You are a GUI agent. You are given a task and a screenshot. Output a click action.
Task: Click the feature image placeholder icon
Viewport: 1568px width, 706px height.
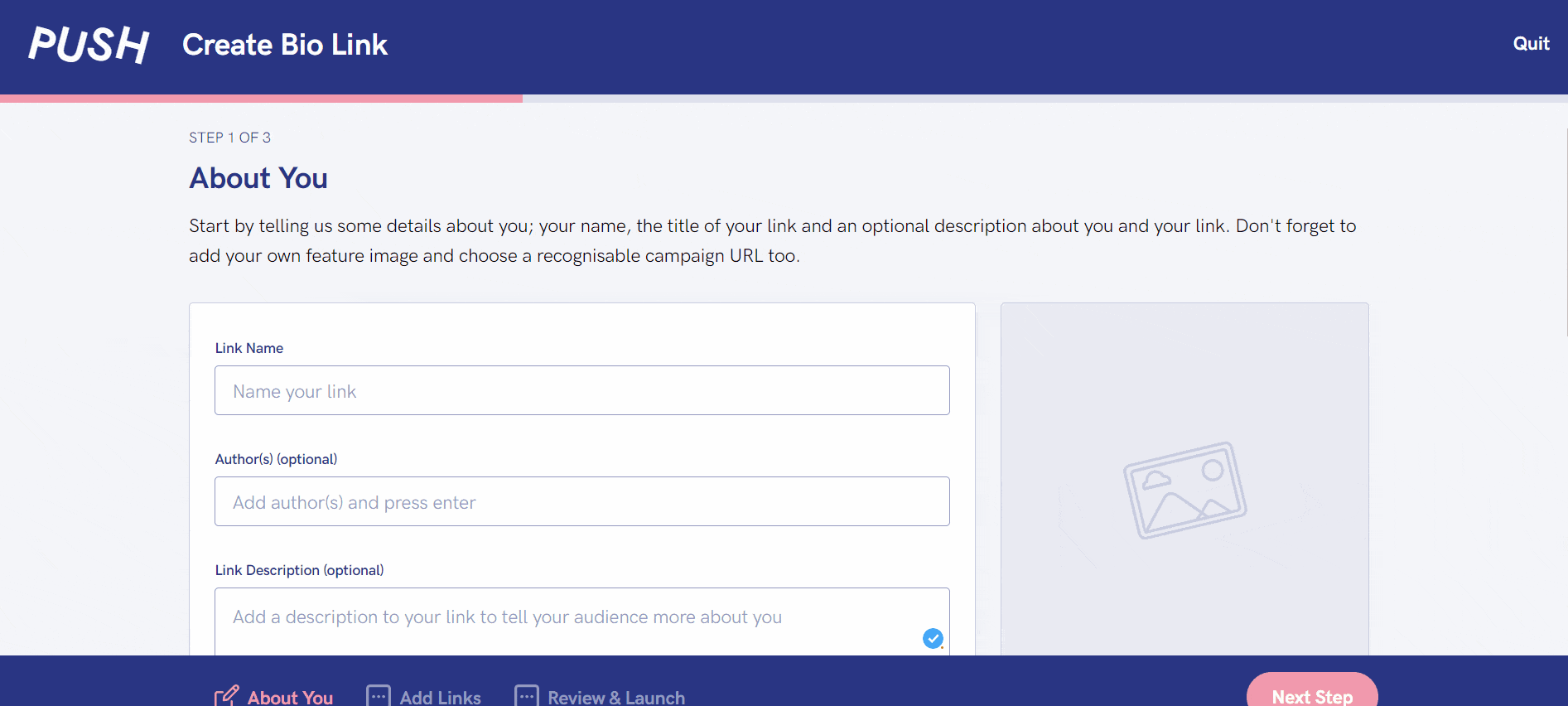(x=1184, y=490)
